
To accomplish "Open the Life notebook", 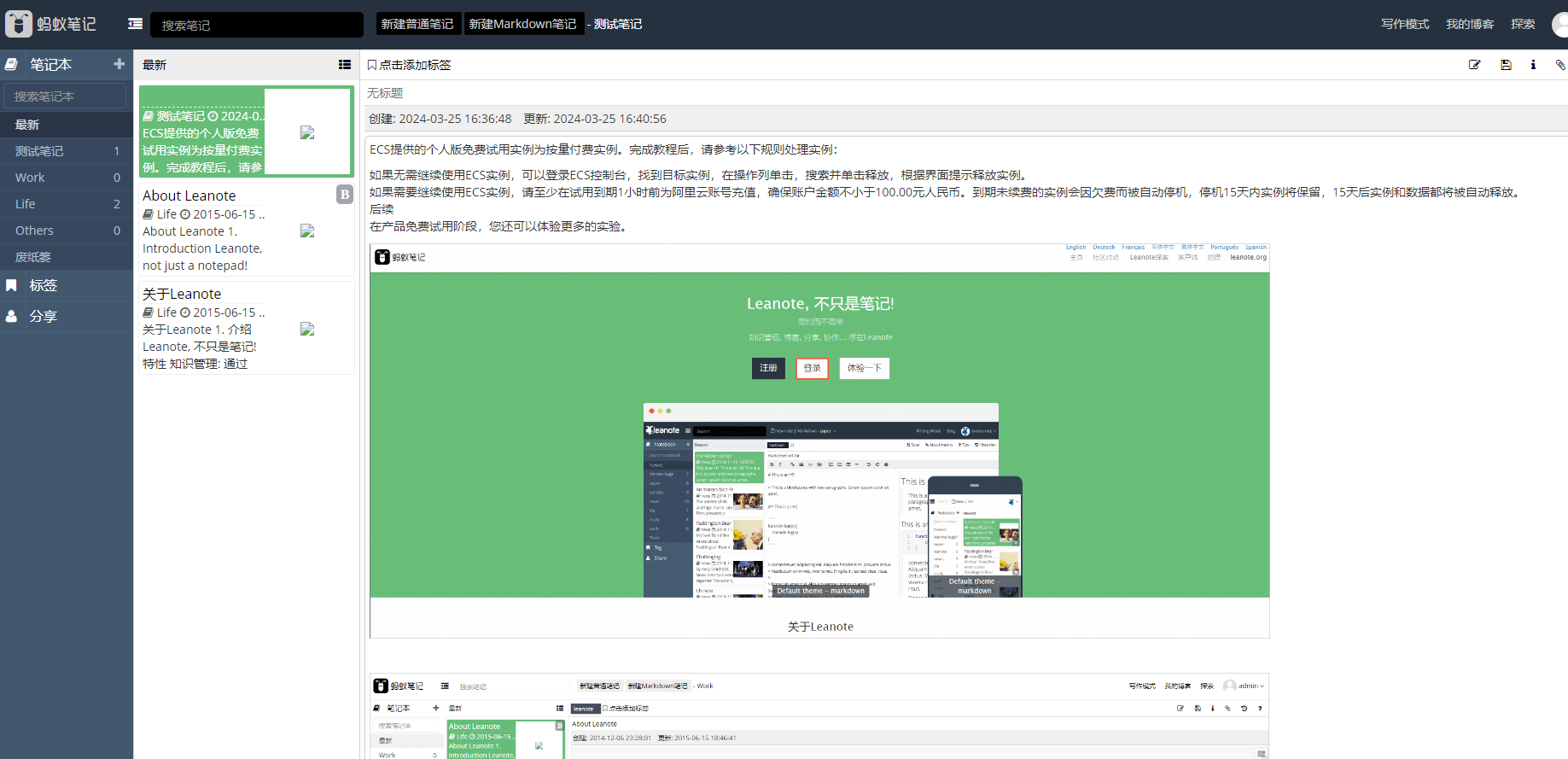I will pos(67,204).
